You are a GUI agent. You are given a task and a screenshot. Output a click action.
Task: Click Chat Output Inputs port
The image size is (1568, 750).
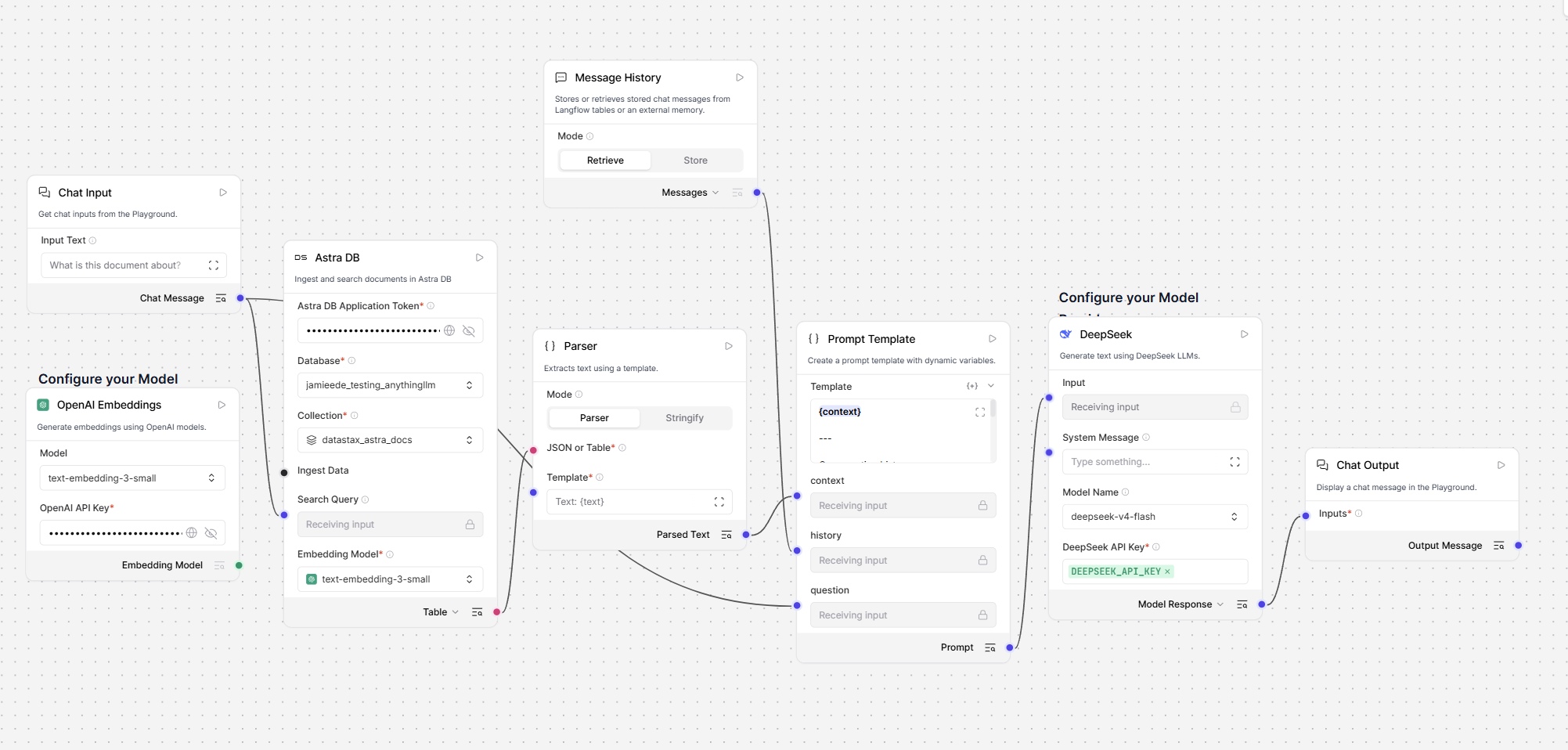tap(1306, 516)
